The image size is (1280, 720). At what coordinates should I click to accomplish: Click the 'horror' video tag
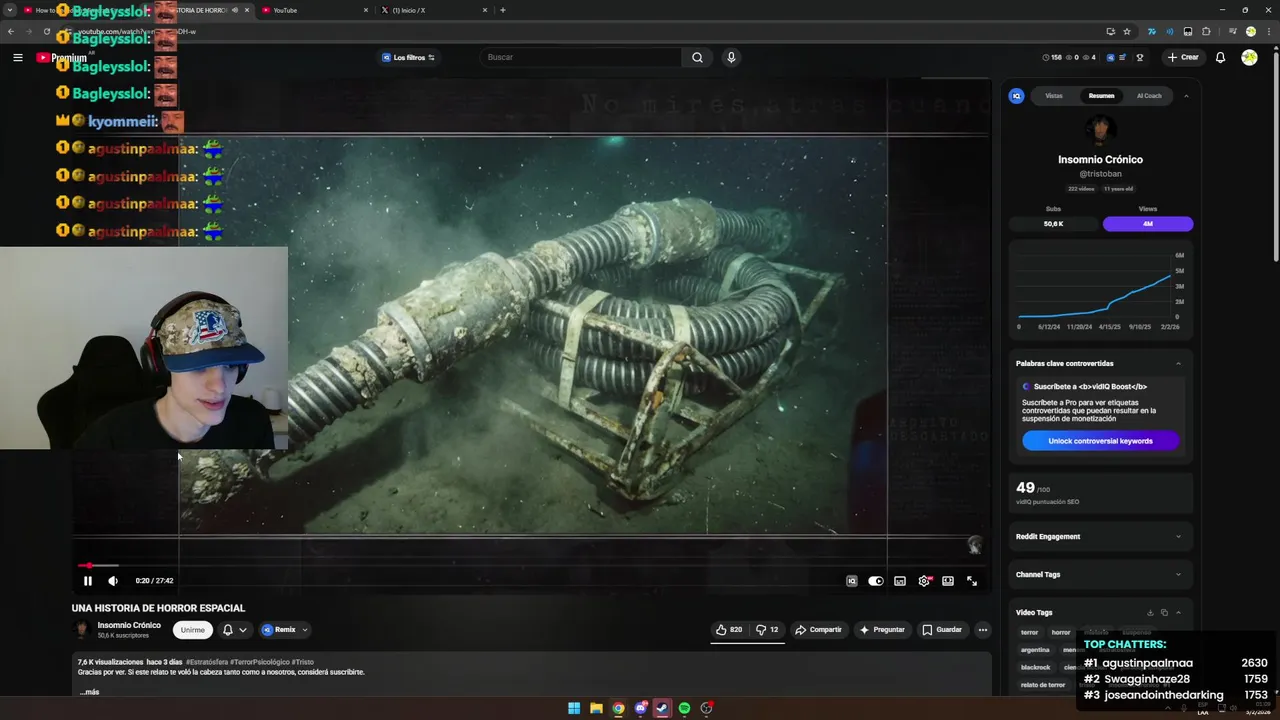pyautogui.click(x=1061, y=632)
